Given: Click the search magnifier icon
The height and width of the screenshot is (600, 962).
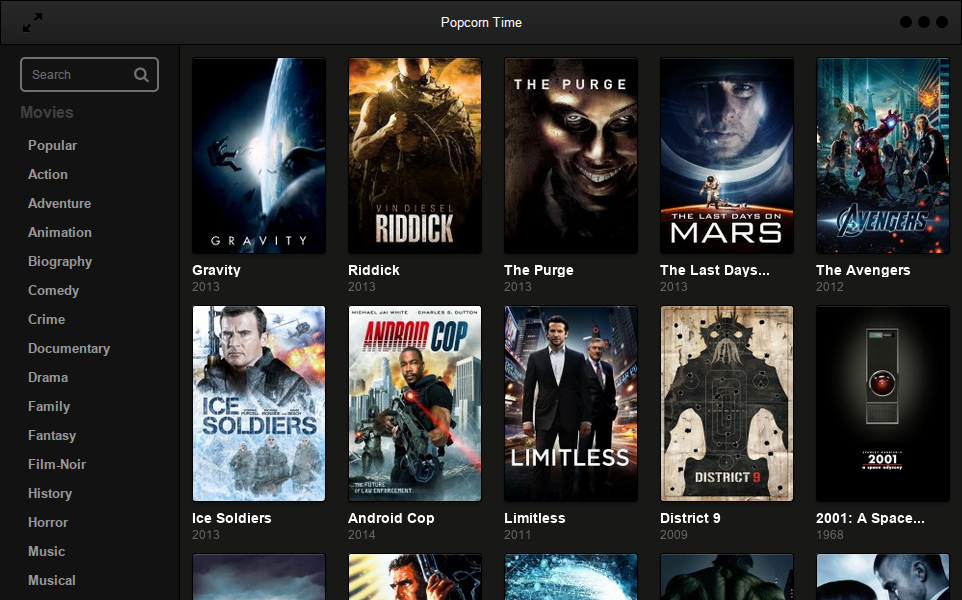Looking at the screenshot, I should click(141, 74).
